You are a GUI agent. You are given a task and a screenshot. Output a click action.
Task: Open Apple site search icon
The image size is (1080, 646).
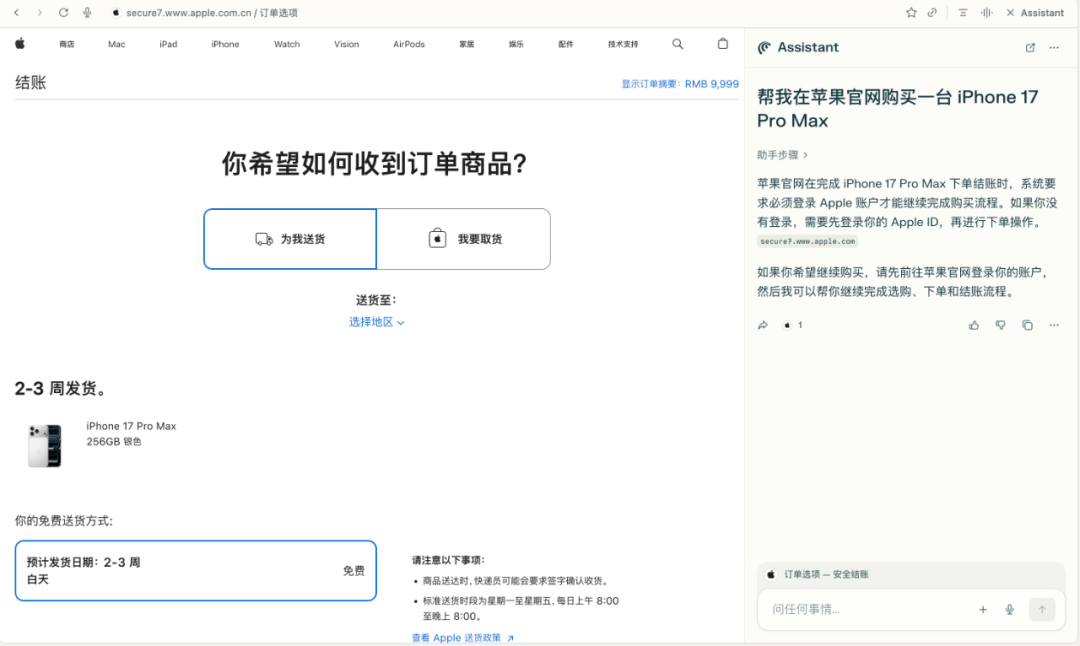[678, 44]
